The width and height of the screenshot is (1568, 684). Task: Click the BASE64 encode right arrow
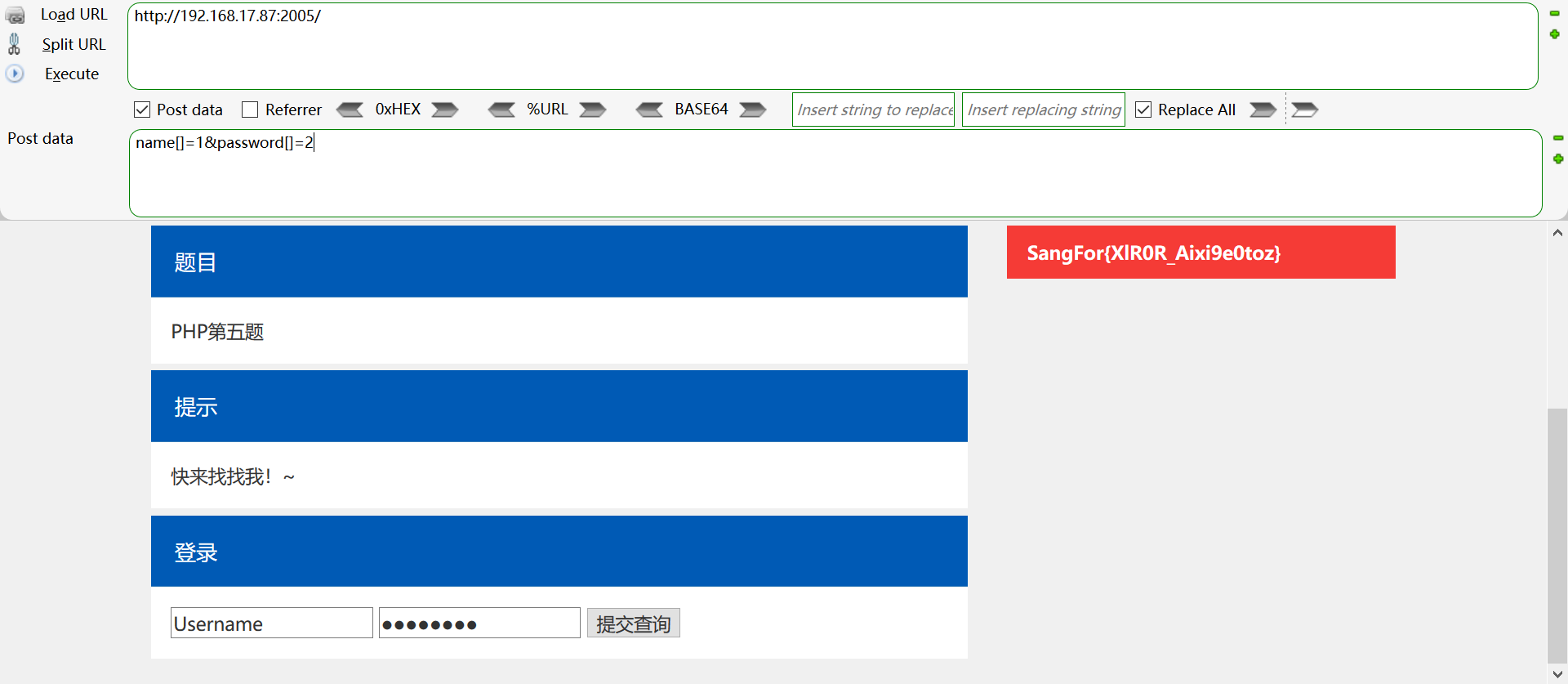click(753, 110)
